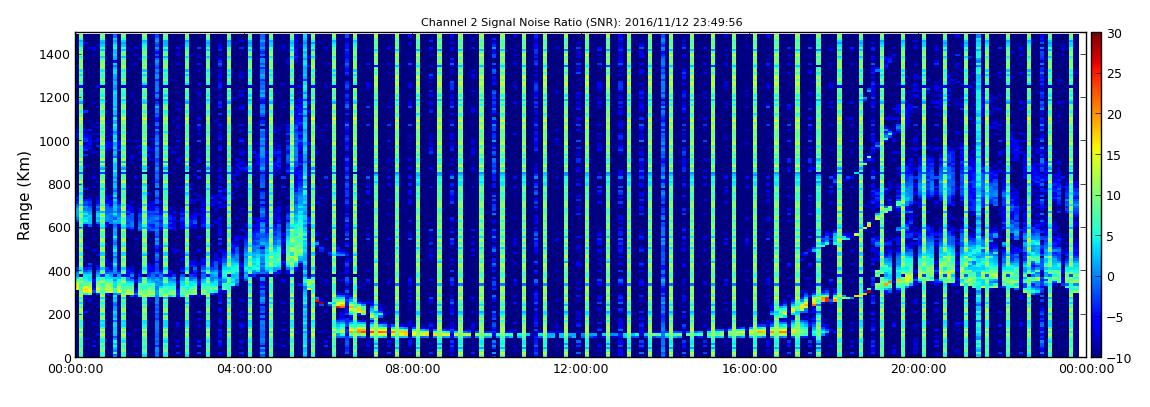Click the colorbar 15 value label

coord(1114,155)
